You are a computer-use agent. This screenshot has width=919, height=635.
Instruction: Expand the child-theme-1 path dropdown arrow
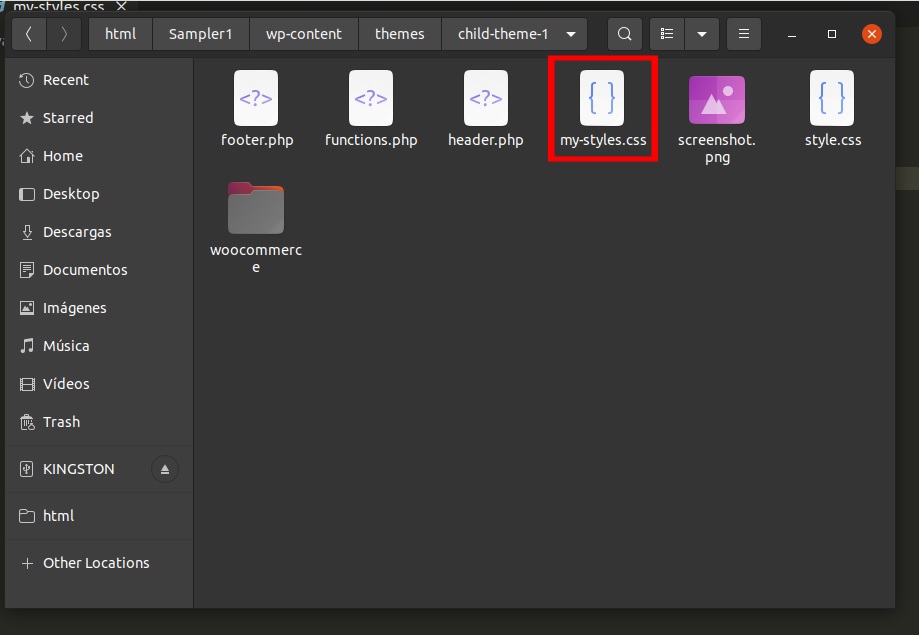[571, 34]
